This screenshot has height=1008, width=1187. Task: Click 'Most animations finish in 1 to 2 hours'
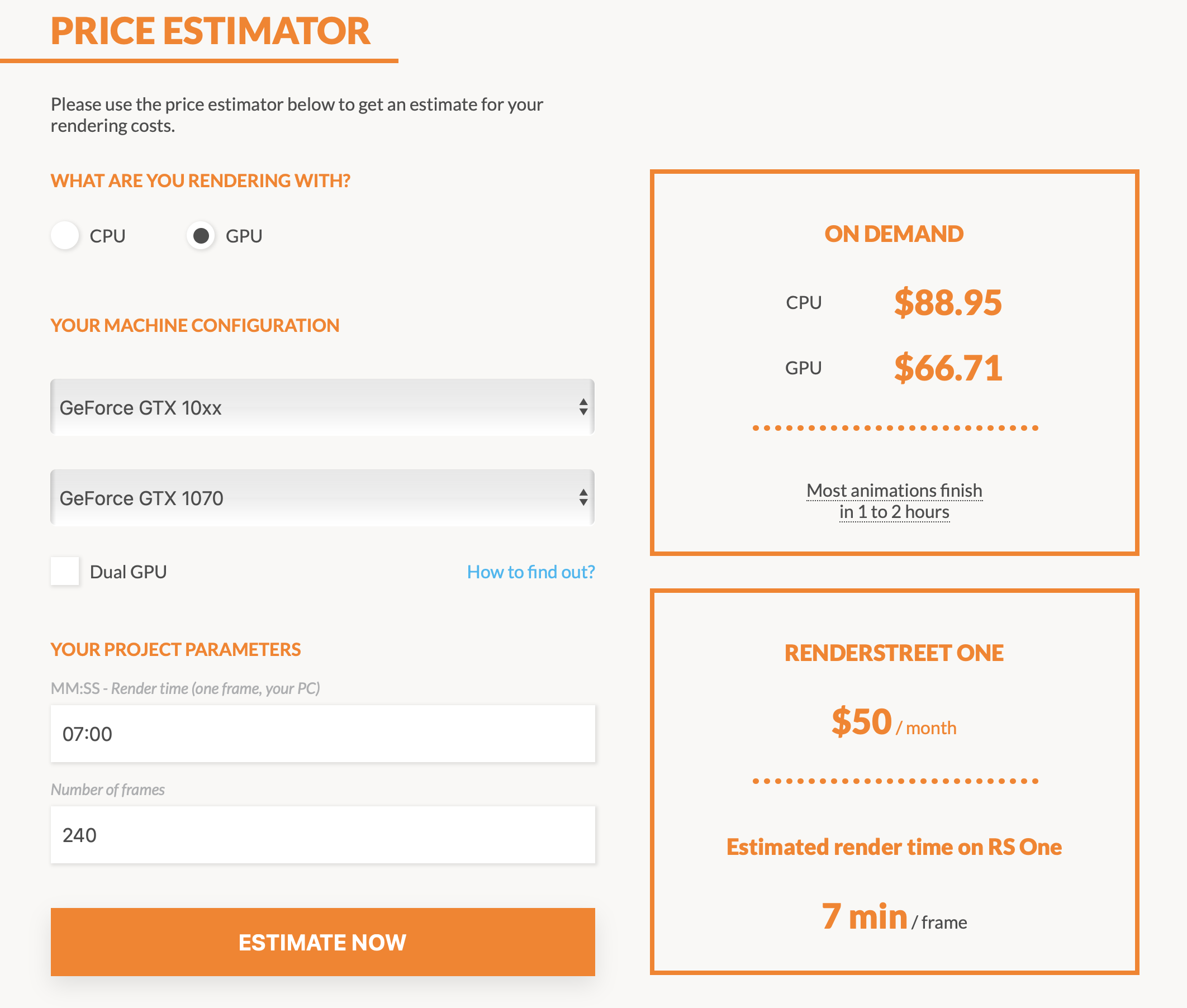click(x=894, y=501)
